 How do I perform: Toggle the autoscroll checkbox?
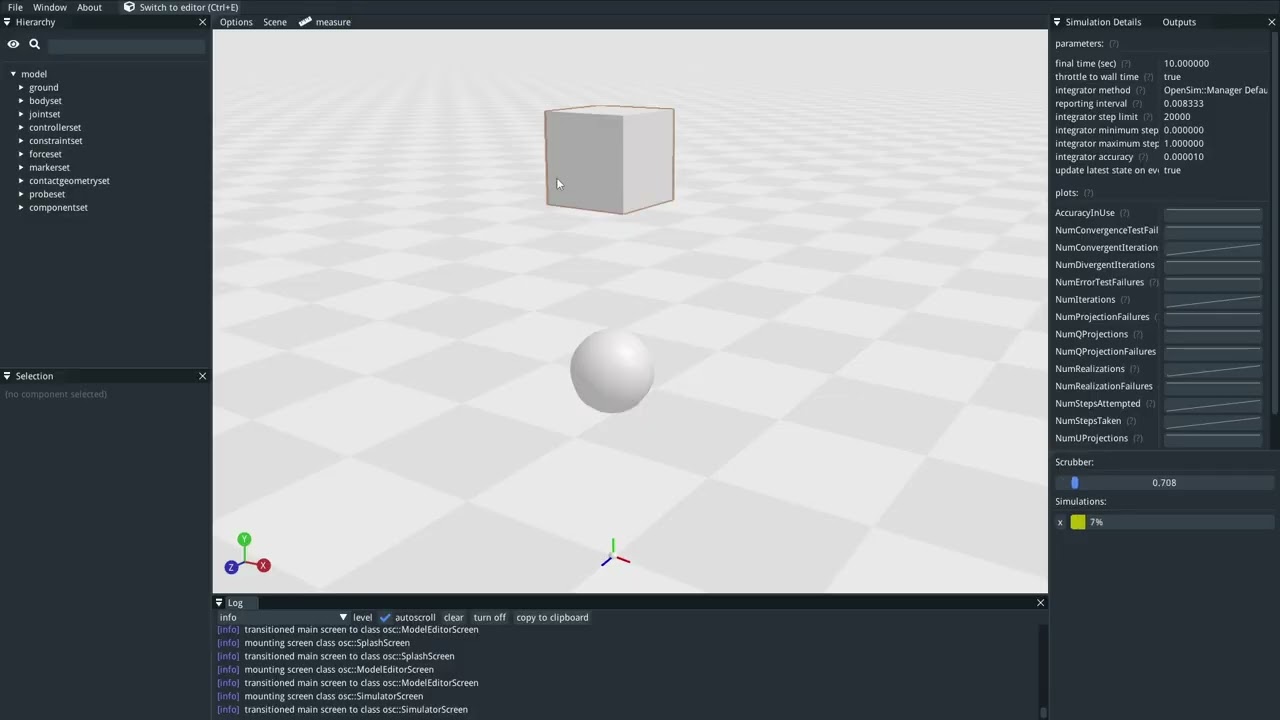(385, 618)
